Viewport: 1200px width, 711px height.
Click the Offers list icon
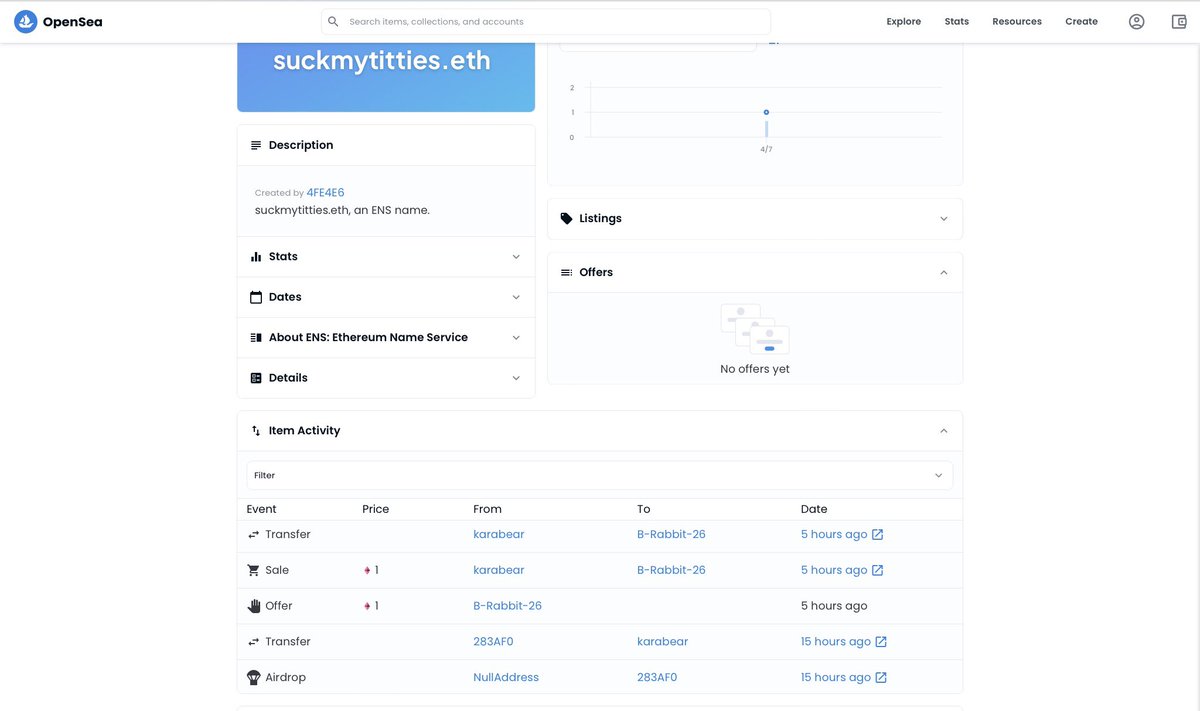tap(567, 272)
